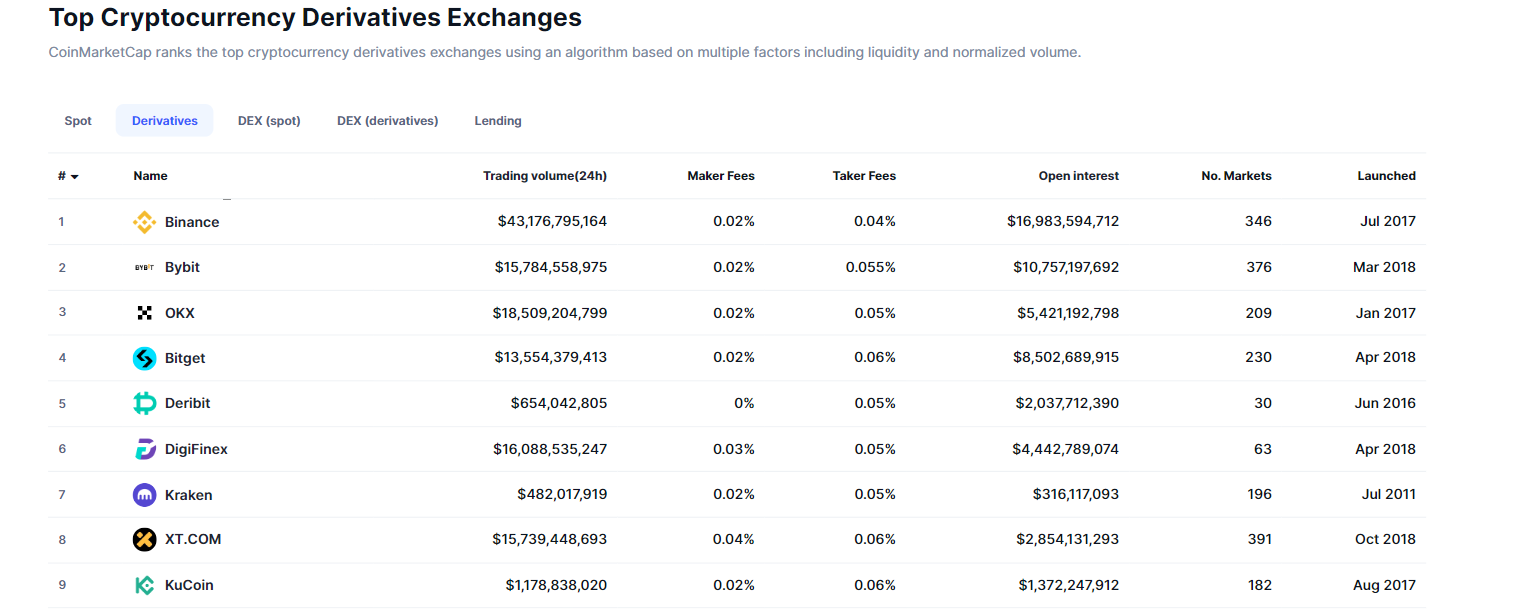This screenshot has height=612, width=1522.
Task: Click Bitget open interest $8,502,689,915
Action: (1067, 357)
